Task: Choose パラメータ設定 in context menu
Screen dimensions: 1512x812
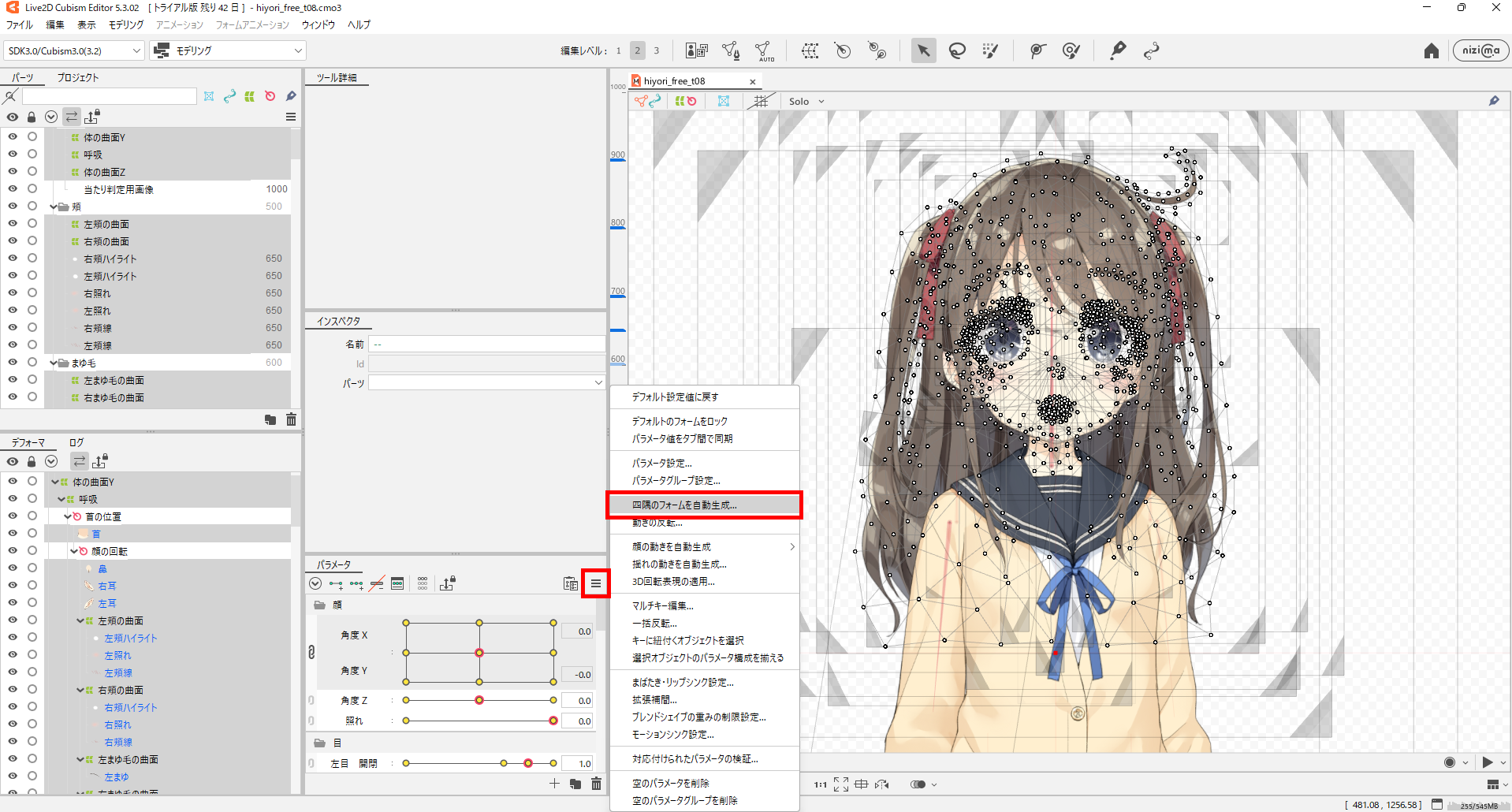Action: 705,463
